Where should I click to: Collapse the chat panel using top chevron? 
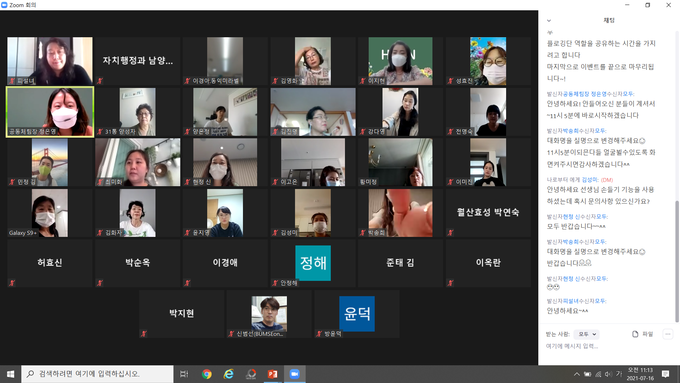point(549,20)
